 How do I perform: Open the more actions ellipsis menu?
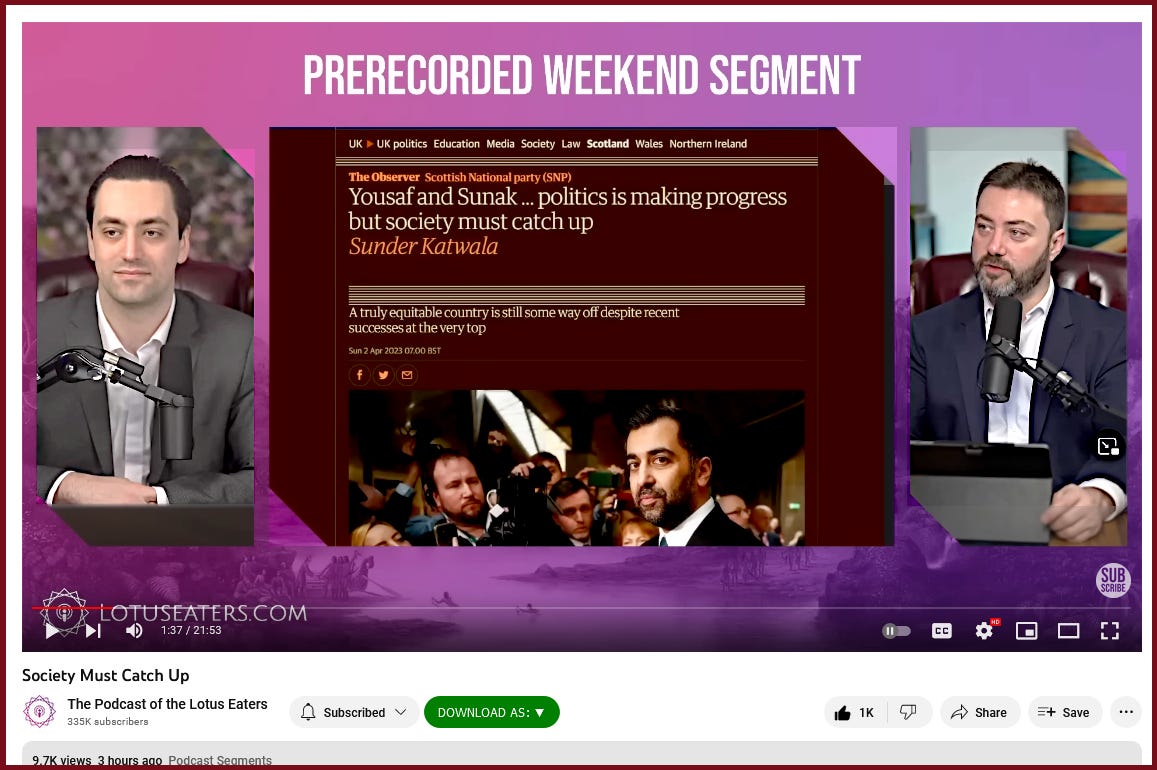click(1126, 712)
